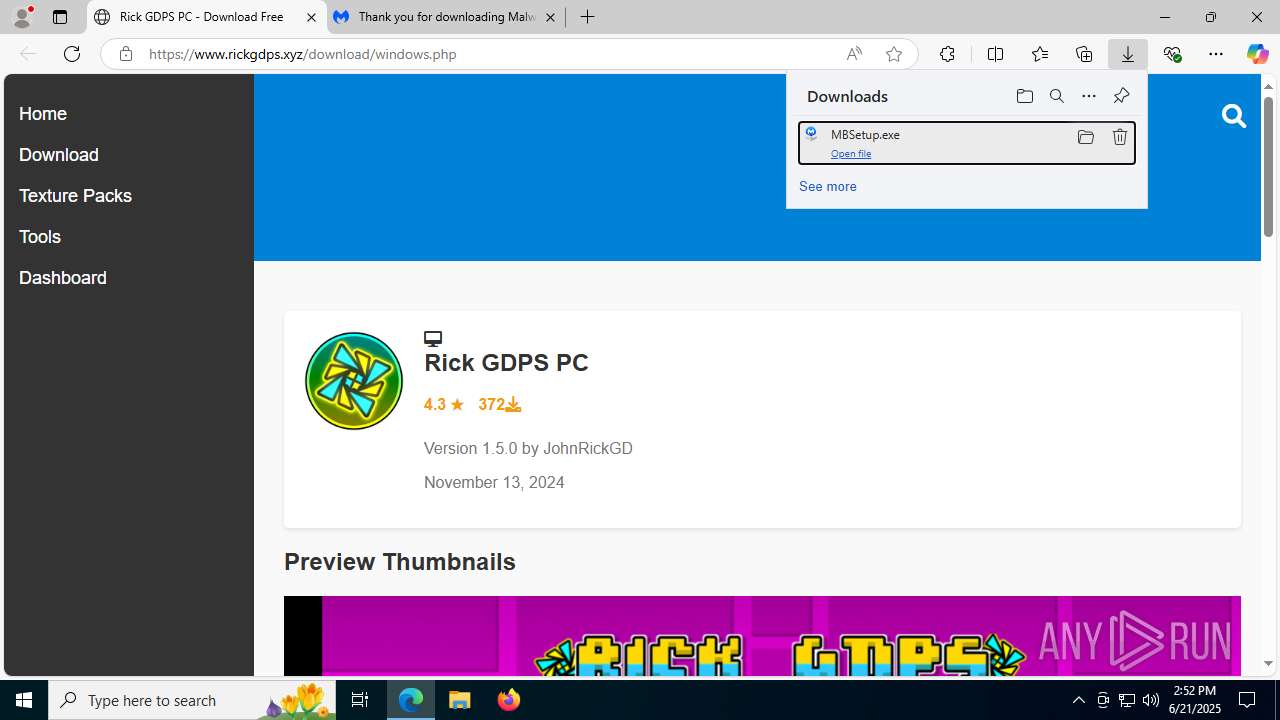Image resolution: width=1280 pixels, height=720 pixels.
Task: Open the volume control in tray
Action: click(x=1151, y=700)
